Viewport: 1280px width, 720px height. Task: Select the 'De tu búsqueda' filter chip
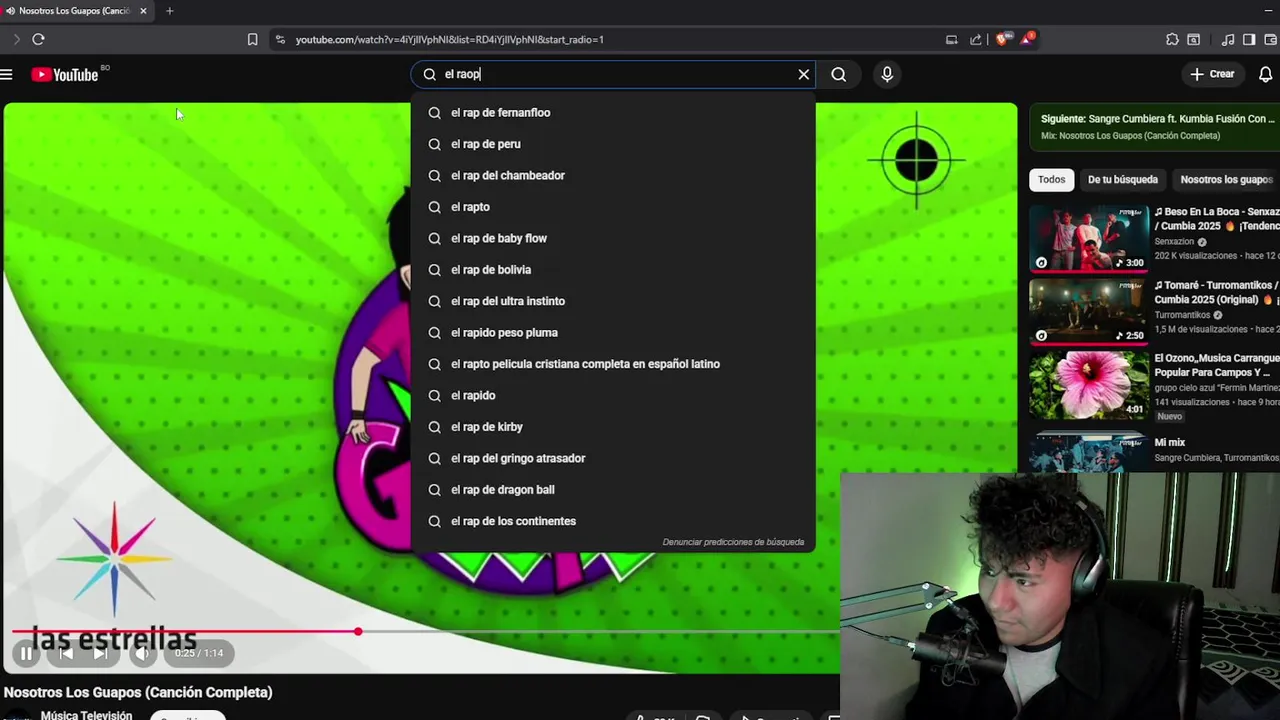(1122, 180)
